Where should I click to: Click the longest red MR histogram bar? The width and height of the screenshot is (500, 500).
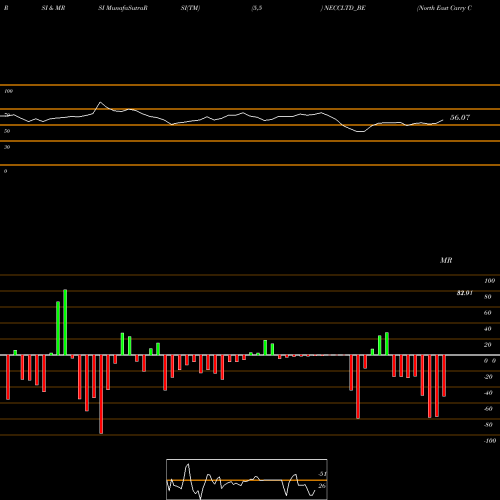click(x=101, y=394)
